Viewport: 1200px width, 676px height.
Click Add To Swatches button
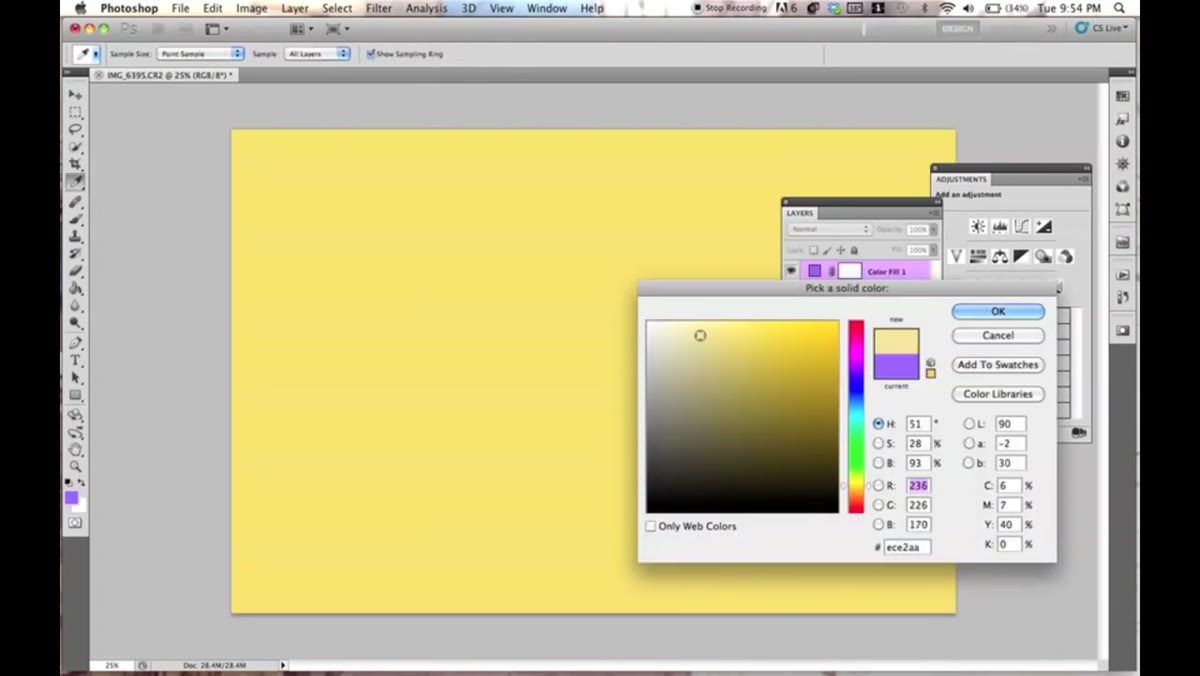tap(998, 365)
